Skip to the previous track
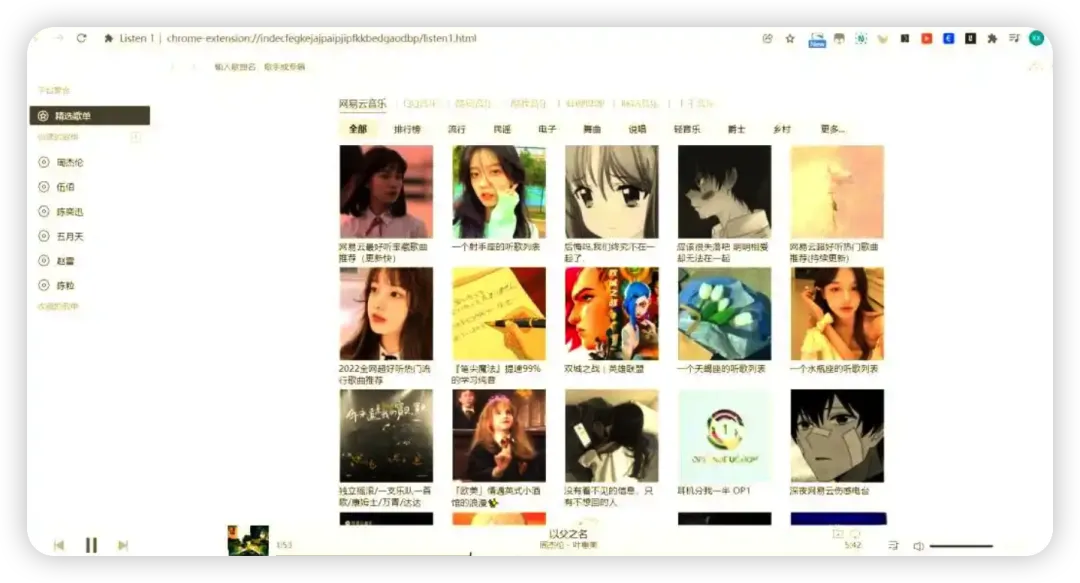This screenshot has width=1080, height=583. (59, 545)
